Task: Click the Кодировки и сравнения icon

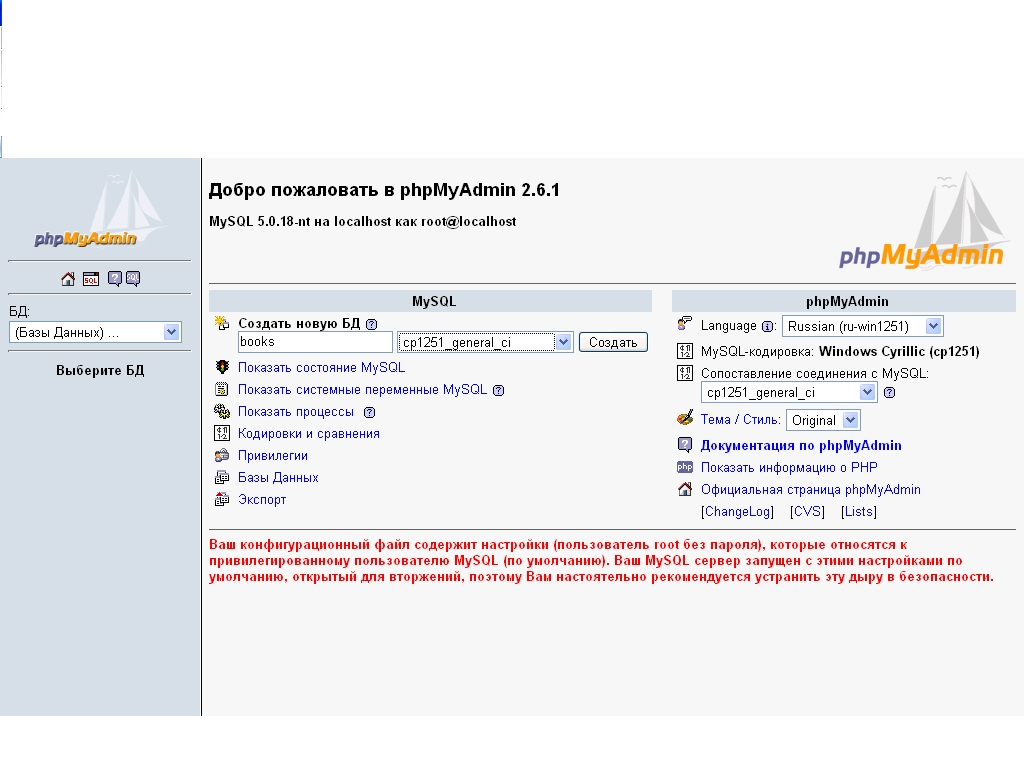Action: (x=222, y=433)
